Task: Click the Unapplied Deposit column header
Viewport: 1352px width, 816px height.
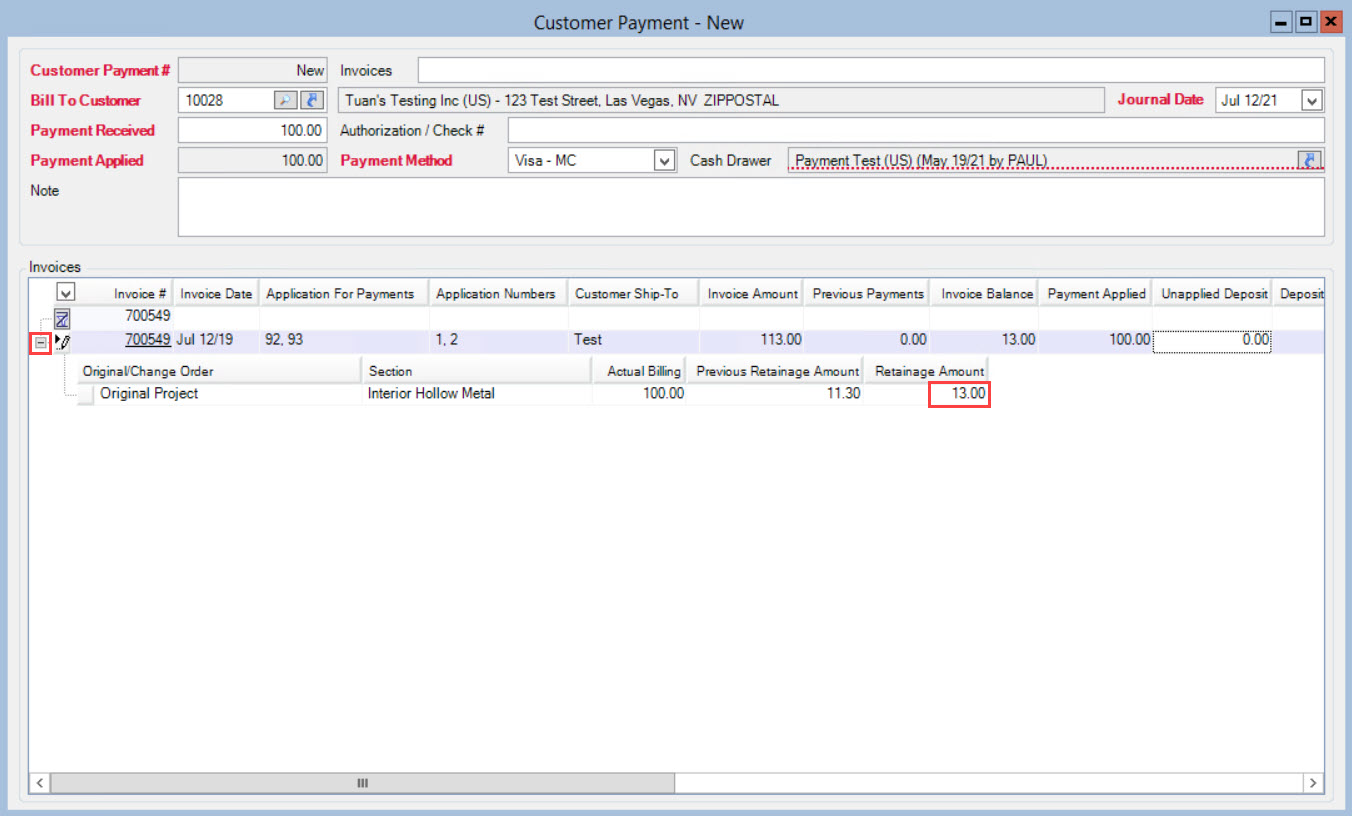Action: coord(1212,294)
